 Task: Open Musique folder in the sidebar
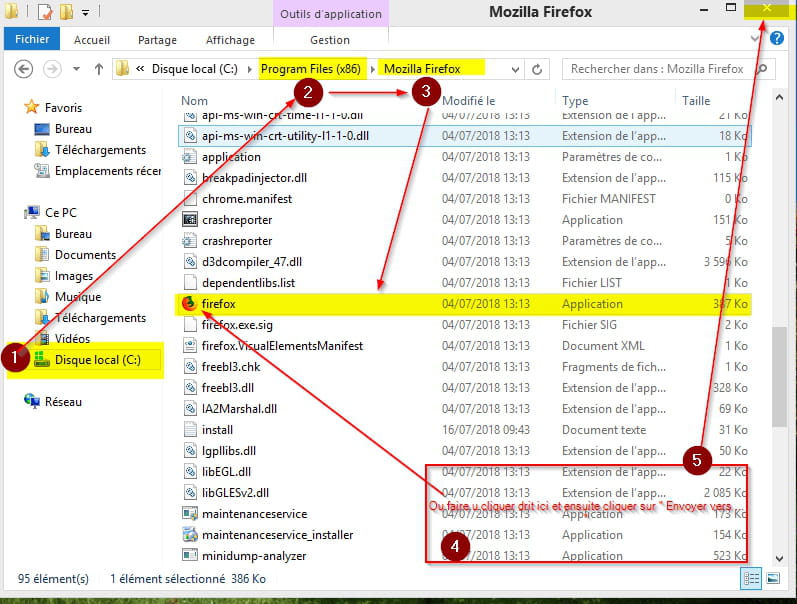point(78,296)
